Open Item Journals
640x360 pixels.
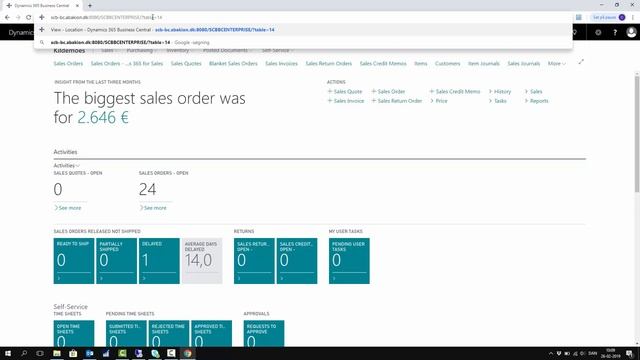pos(484,64)
